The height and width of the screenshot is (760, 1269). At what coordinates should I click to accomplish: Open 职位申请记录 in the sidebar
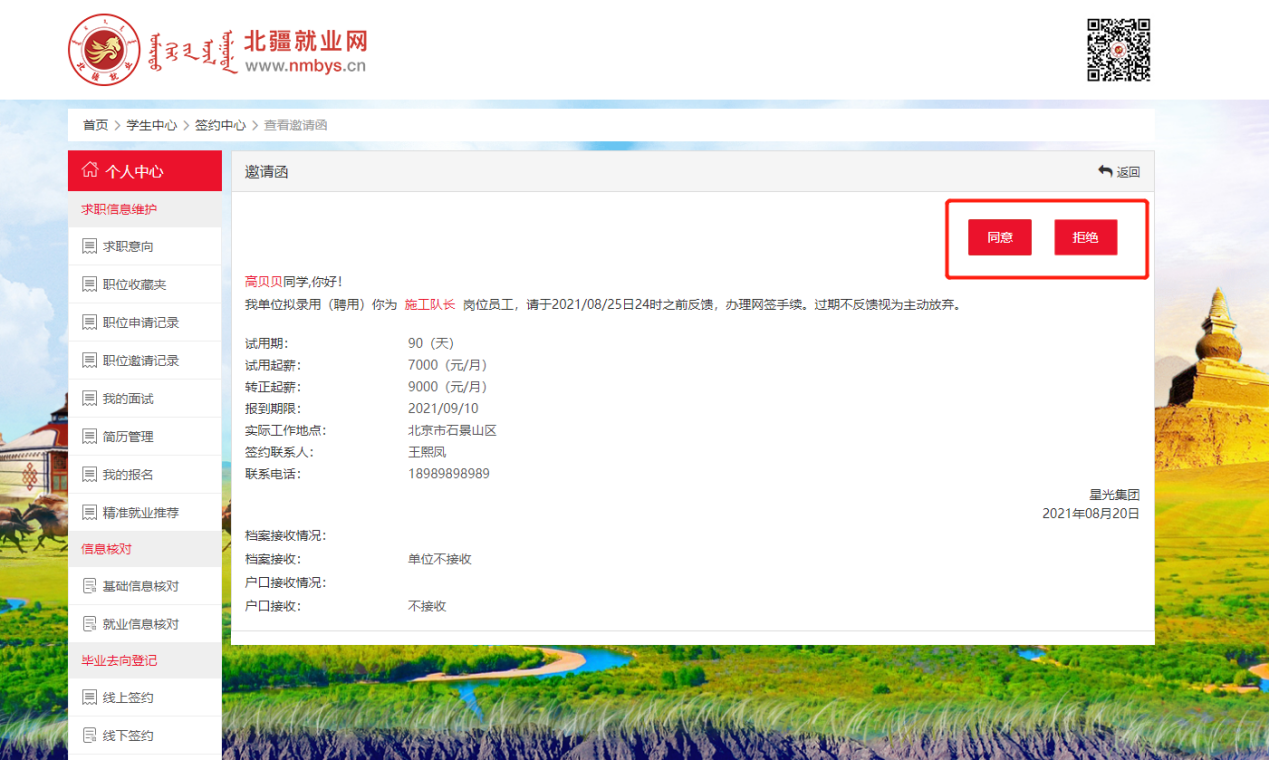click(x=141, y=322)
